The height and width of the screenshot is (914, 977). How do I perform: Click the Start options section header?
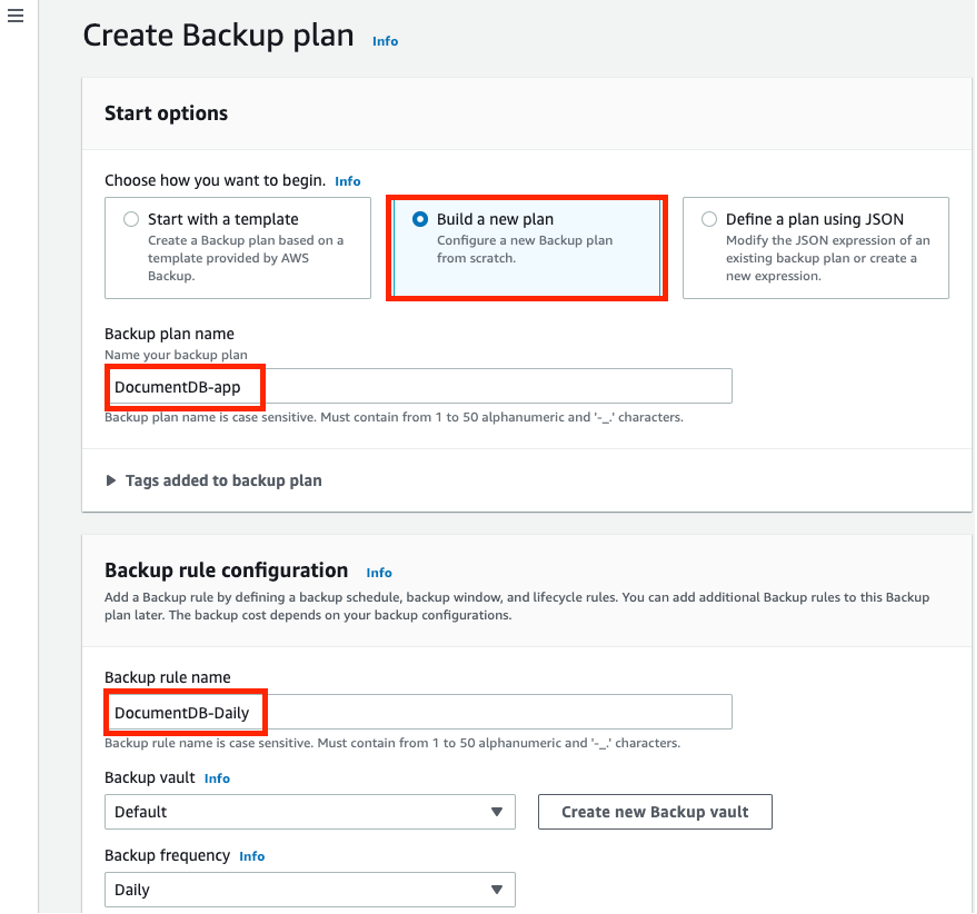click(166, 113)
